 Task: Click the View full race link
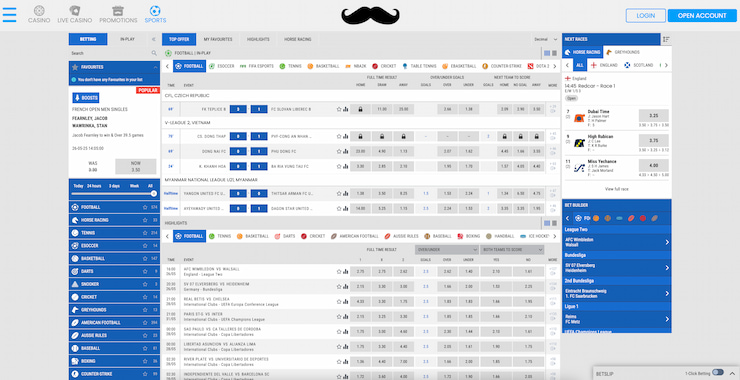coord(616,189)
